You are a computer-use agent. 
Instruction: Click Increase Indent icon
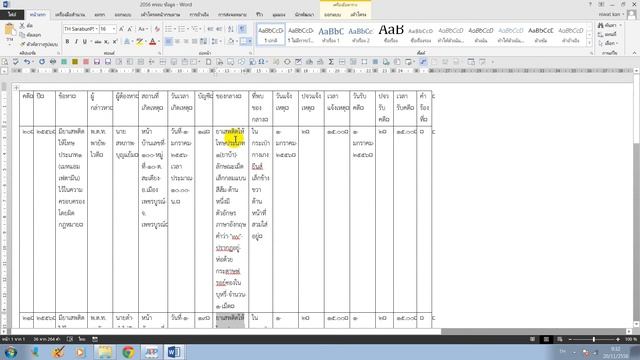[219, 29]
